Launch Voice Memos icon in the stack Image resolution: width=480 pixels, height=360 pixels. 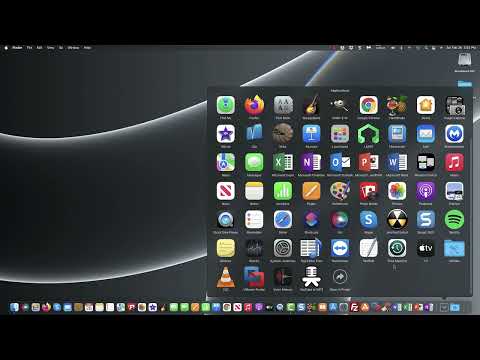click(x=283, y=277)
